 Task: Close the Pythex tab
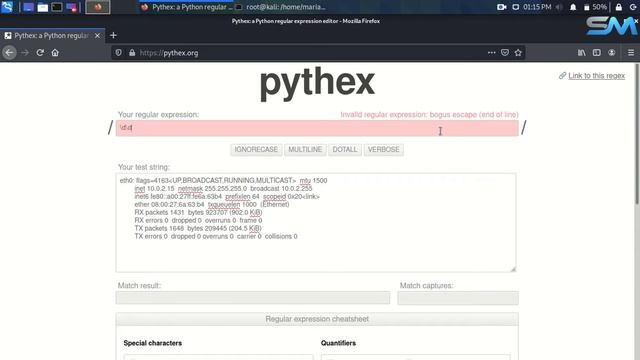(x=97, y=36)
